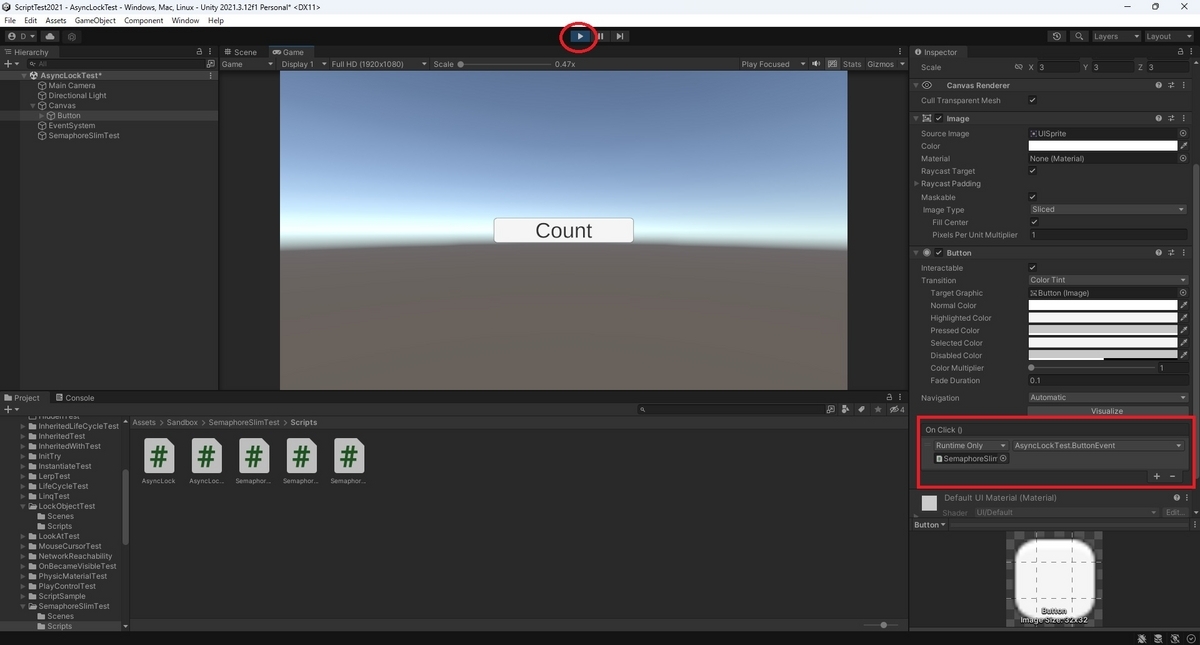Add a new On Click event entry
This screenshot has width=1200, height=645.
tap(1157, 476)
